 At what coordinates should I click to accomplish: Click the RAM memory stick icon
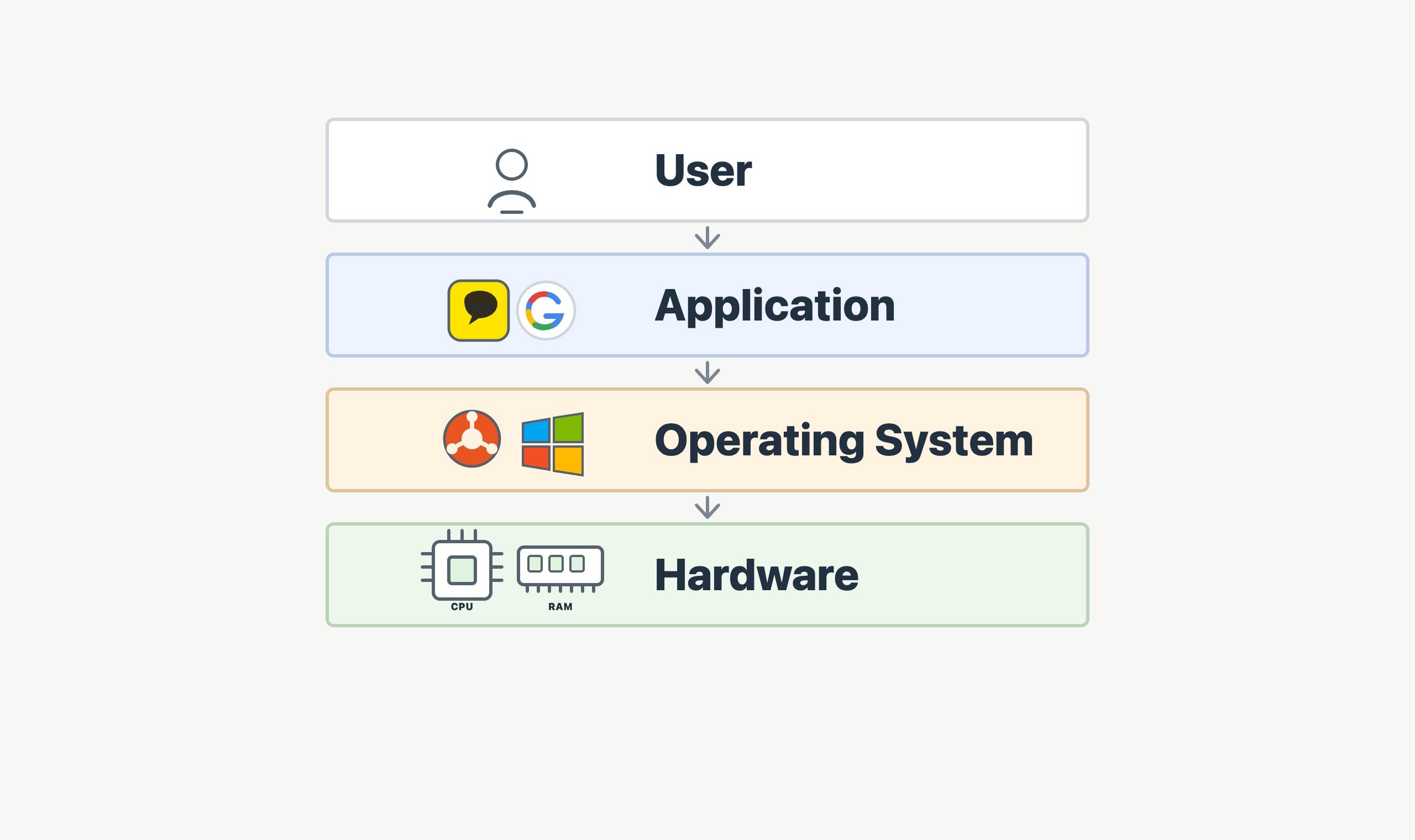[560, 569]
